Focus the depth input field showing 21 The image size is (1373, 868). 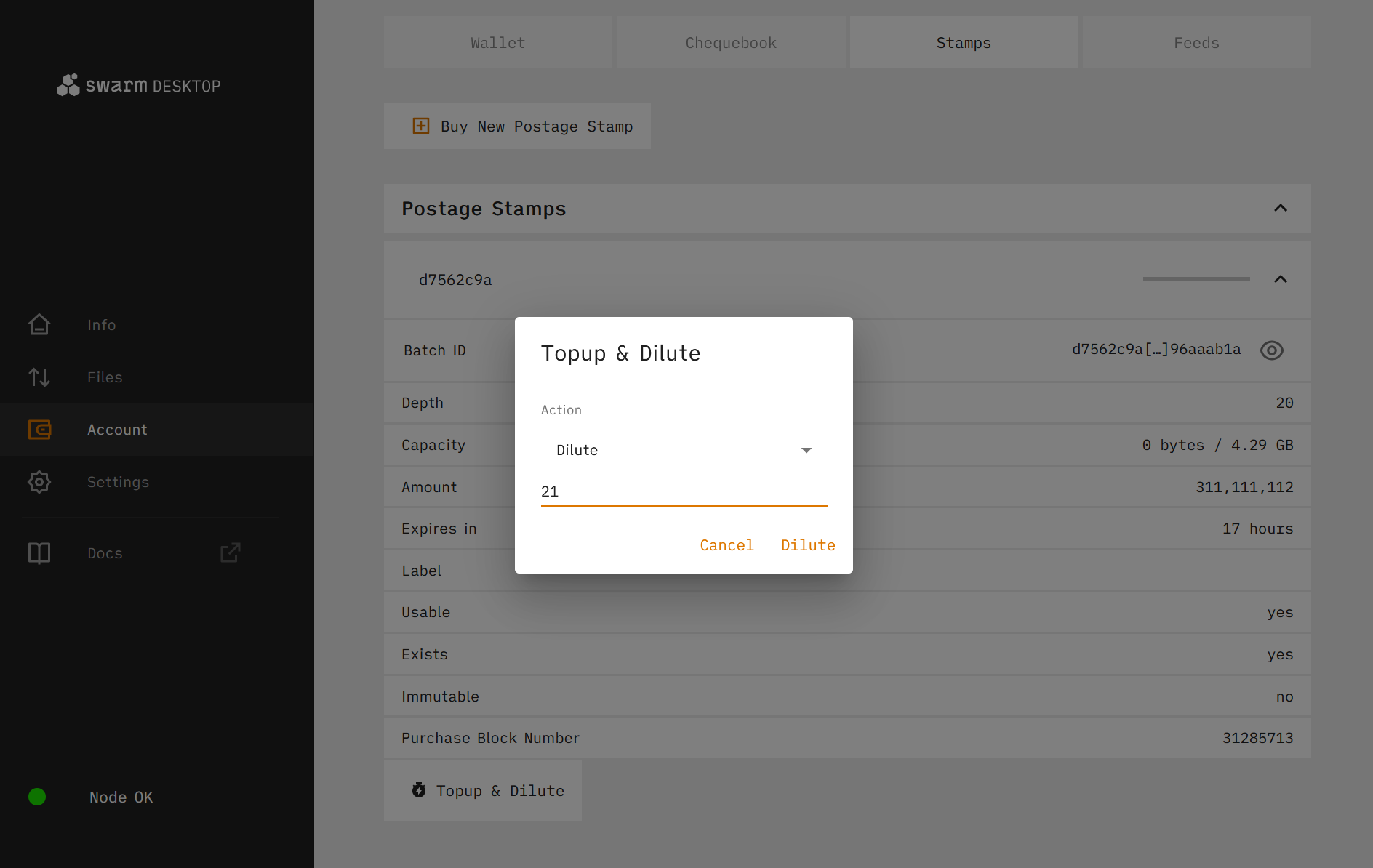[x=684, y=491]
